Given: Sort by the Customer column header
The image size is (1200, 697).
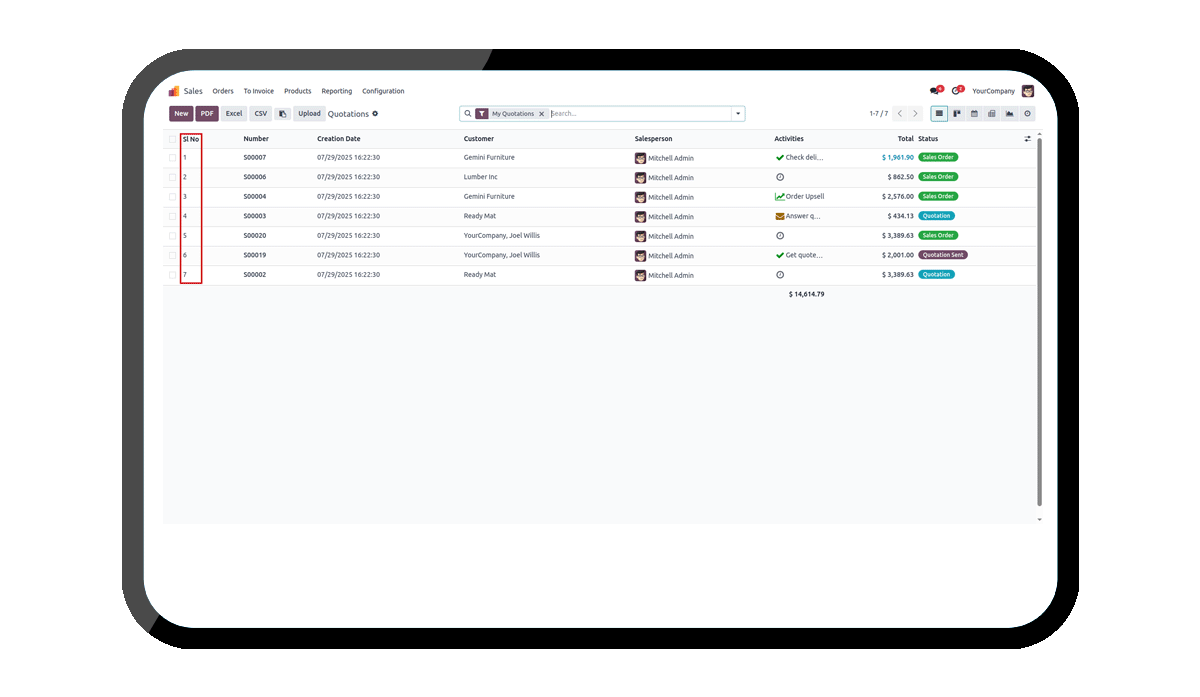Looking at the screenshot, I should 479,139.
